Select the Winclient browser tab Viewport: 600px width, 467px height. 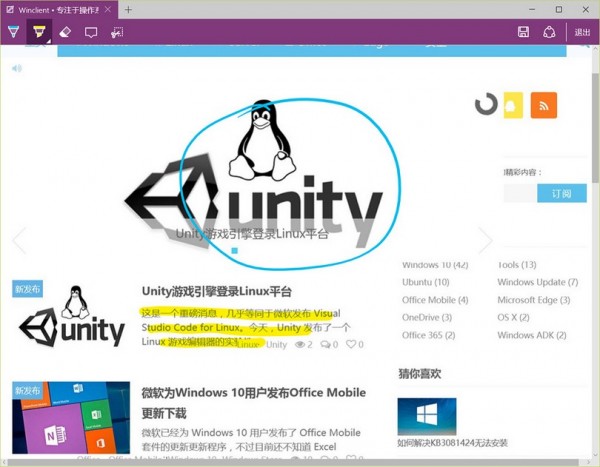coord(58,10)
